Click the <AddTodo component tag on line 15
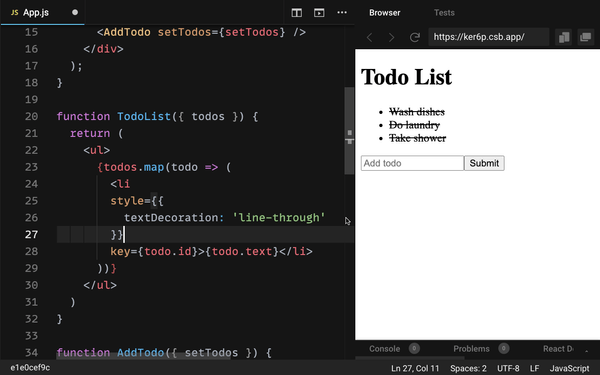The image size is (600, 375). click(124, 32)
